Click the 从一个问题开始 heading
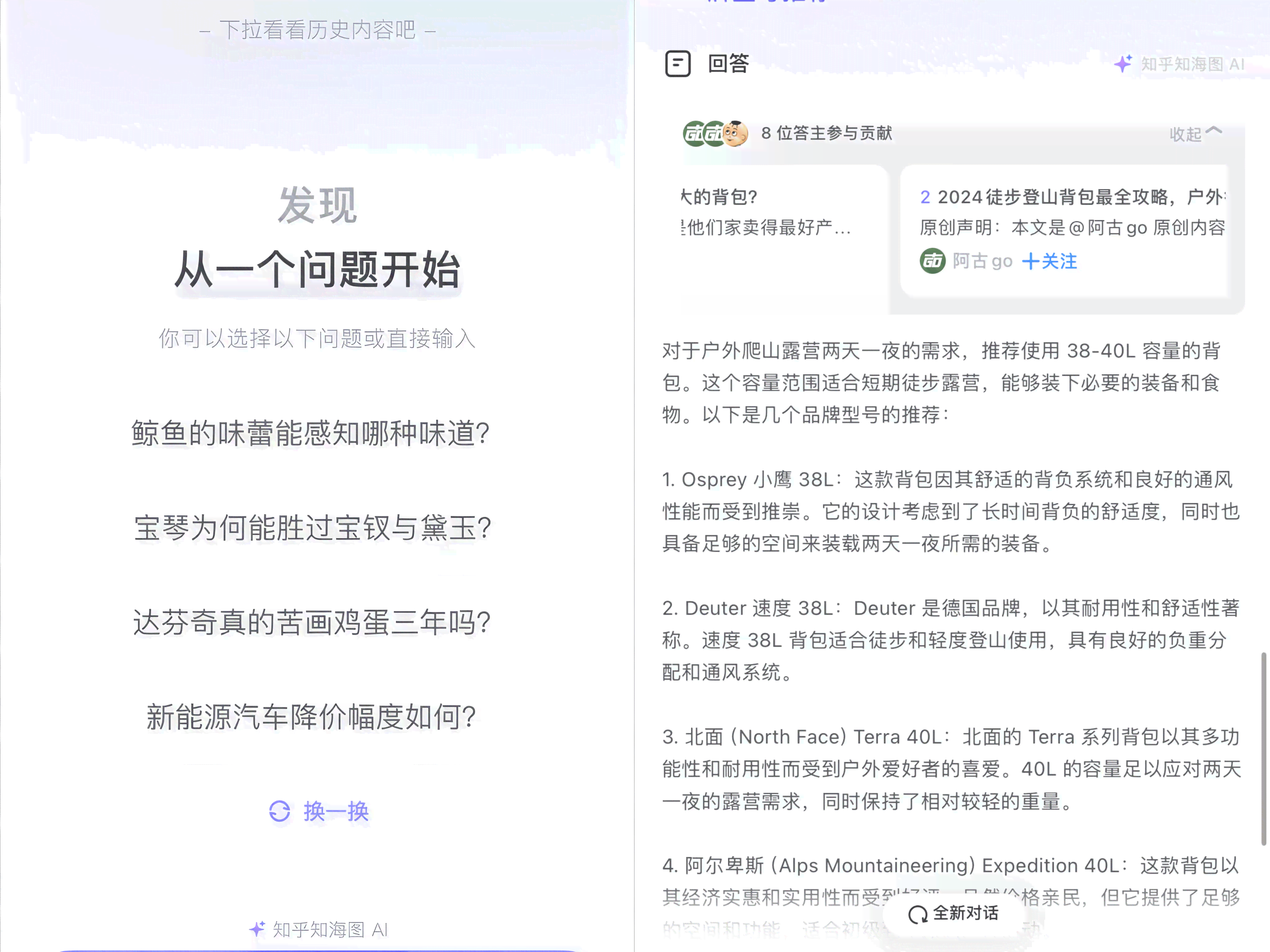The width and height of the screenshot is (1270, 952). tap(317, 269)
